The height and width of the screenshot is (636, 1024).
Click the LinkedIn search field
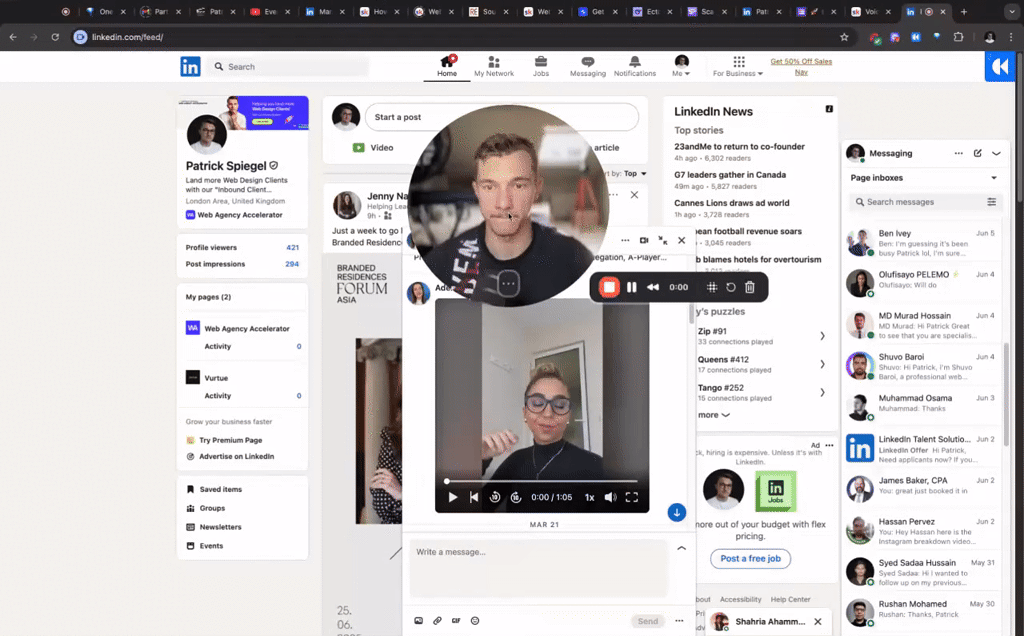click(289, 67)
